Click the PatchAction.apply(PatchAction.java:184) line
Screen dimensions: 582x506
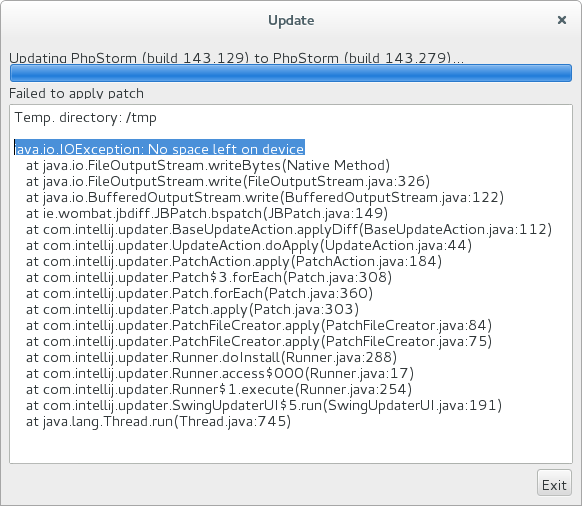pos(234,261)
